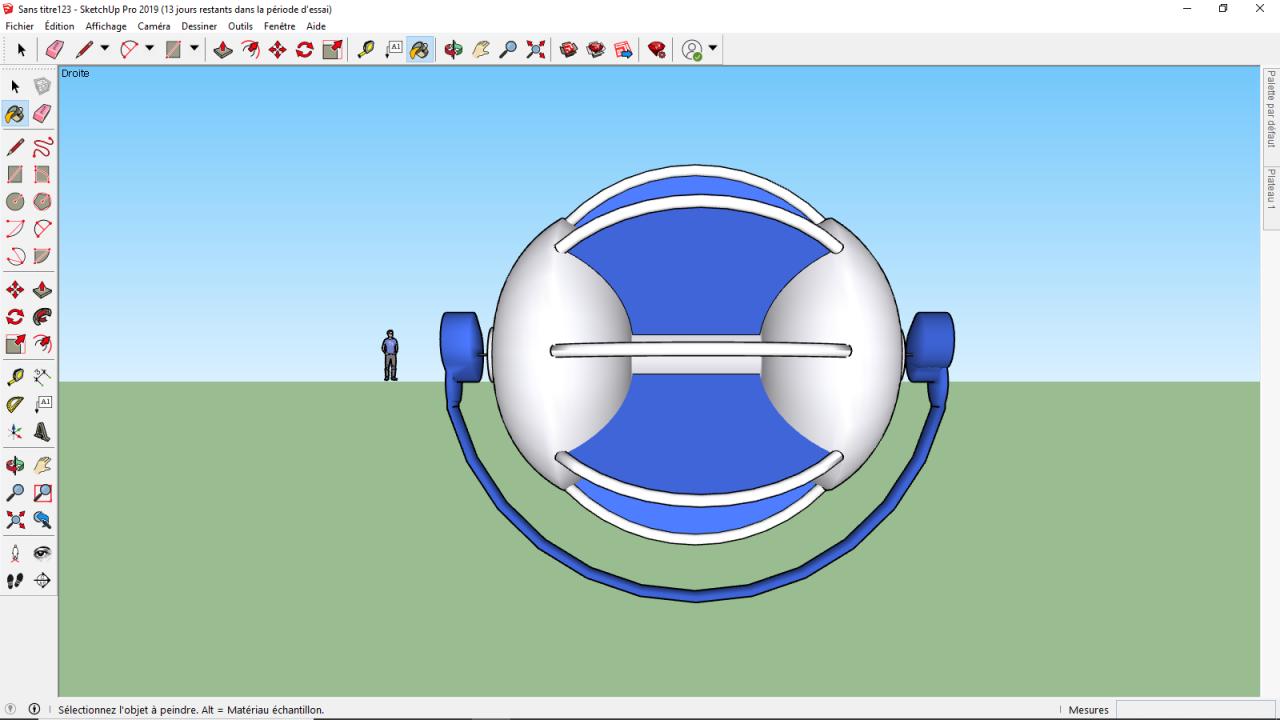Screen dimensions: 1280x720
Task: Open the Aide menu
Action: pos(316,26)
